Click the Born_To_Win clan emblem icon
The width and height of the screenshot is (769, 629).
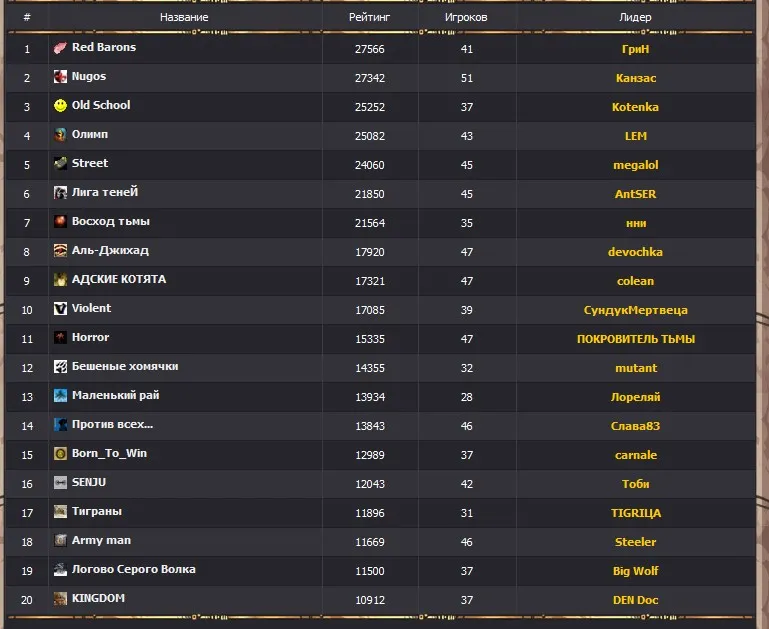pyautogui.click(x=61, y=454)
